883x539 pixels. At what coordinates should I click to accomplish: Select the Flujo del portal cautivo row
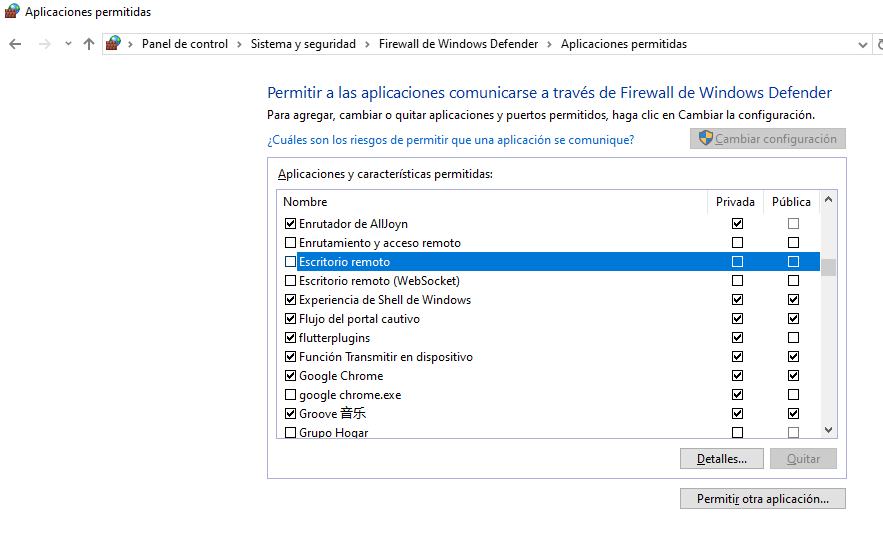tap(359, 319)
